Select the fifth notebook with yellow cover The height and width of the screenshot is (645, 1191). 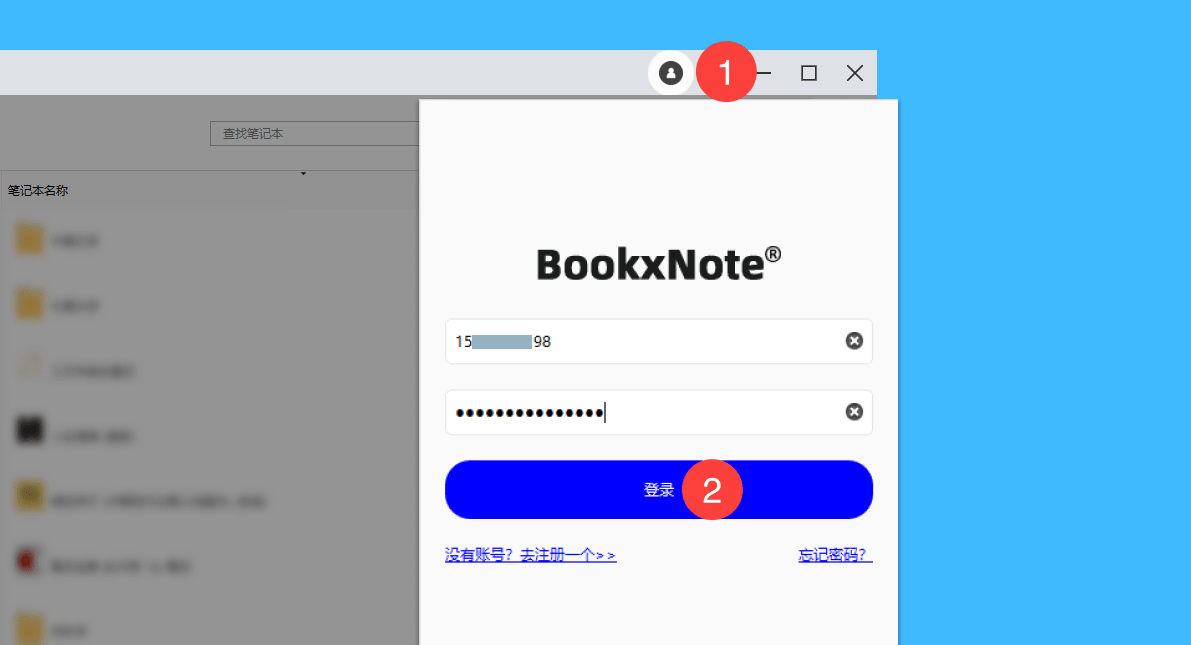[x=30, y=496]
